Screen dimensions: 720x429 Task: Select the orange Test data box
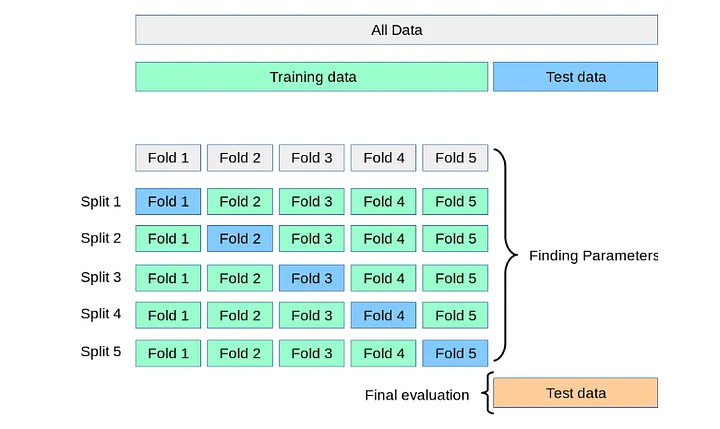tap(575, 393)
